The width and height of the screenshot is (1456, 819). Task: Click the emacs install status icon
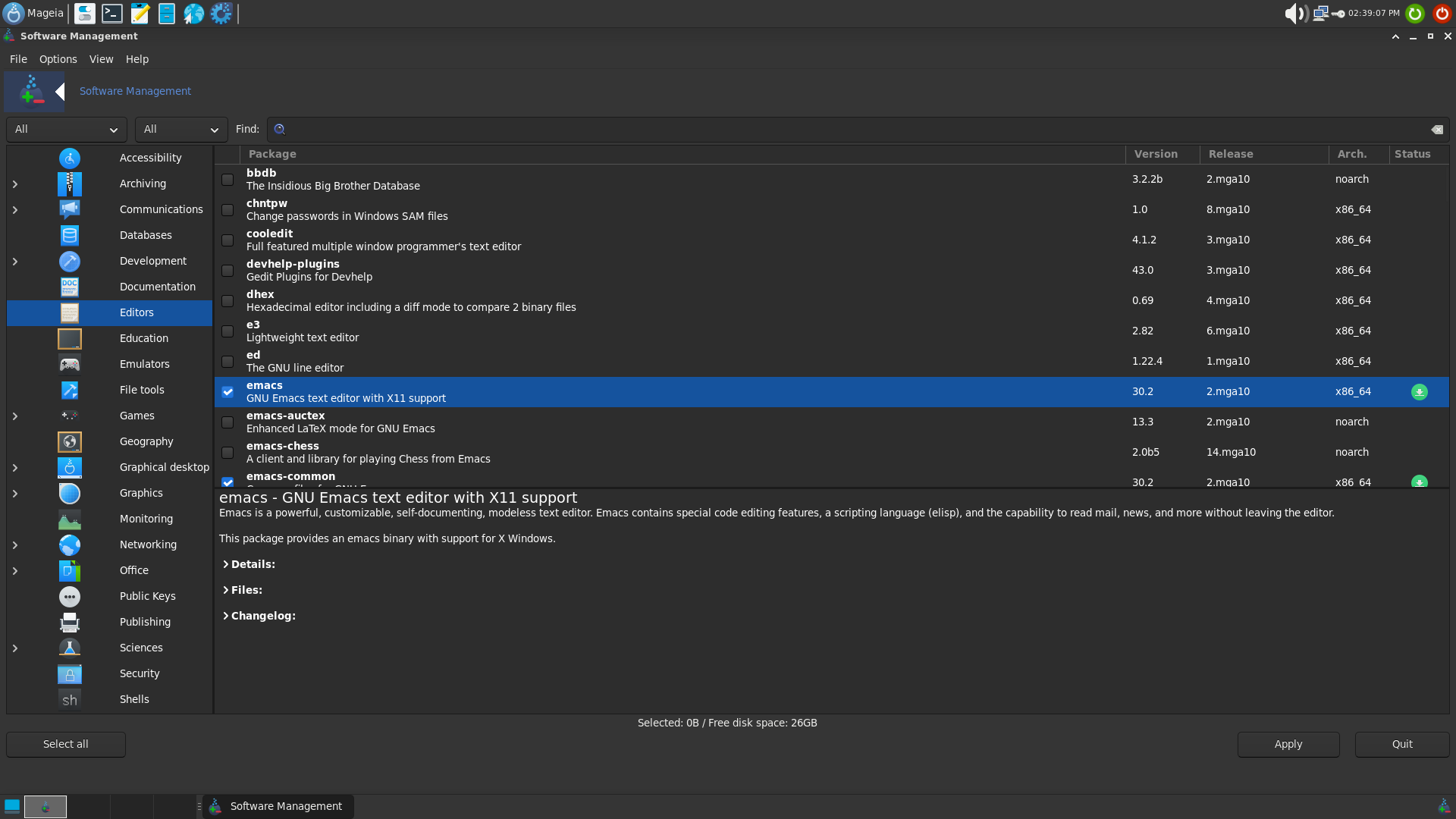pyautogui.click(x=1419, y=392)
